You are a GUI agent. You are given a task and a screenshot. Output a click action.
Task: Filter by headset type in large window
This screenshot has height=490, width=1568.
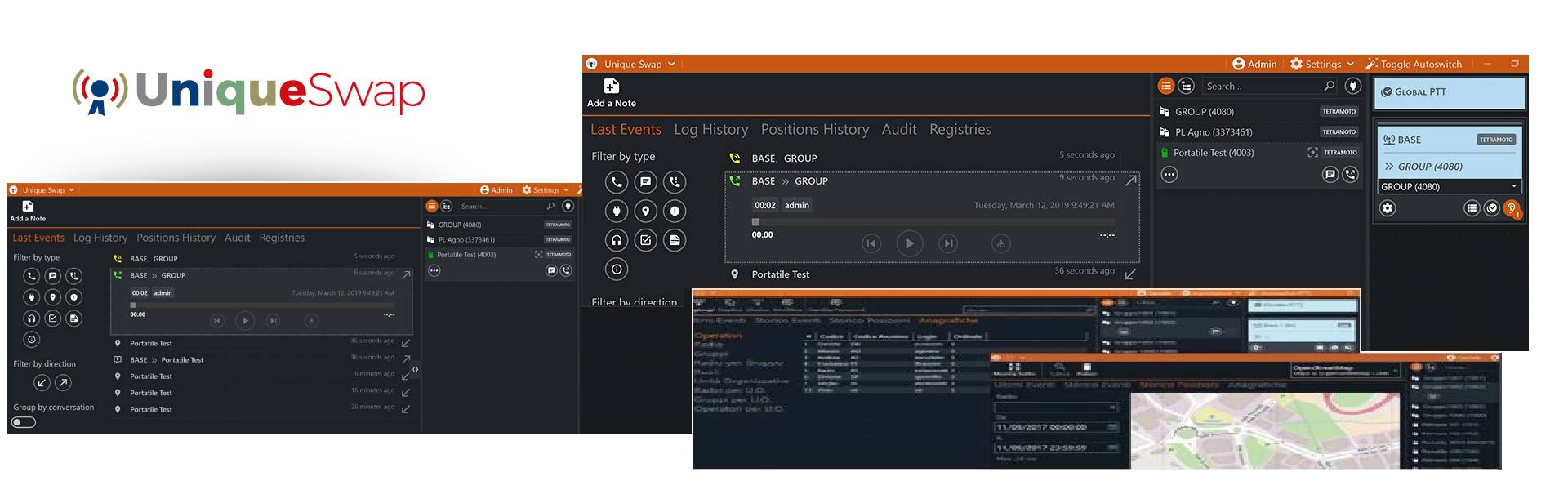click(x=617, y=240)
